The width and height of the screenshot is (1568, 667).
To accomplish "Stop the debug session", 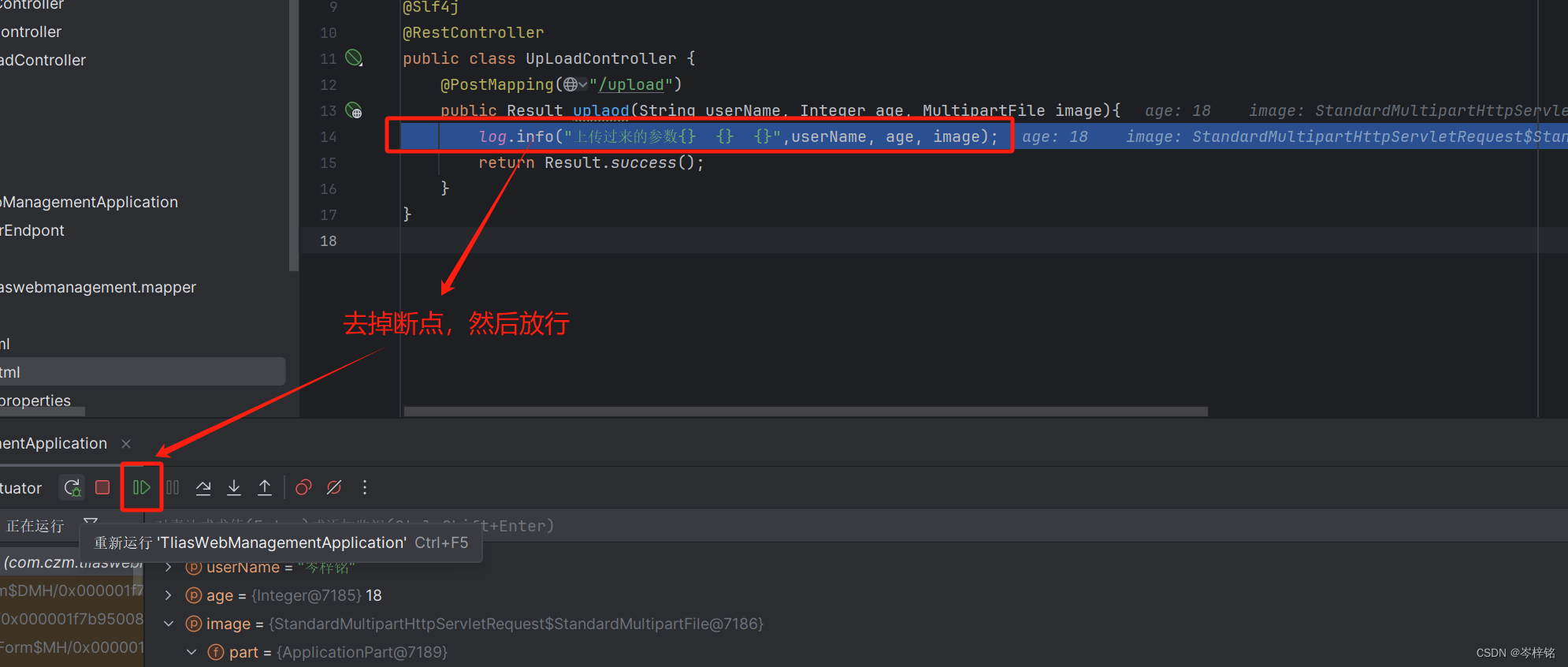I will coord(102,487).
